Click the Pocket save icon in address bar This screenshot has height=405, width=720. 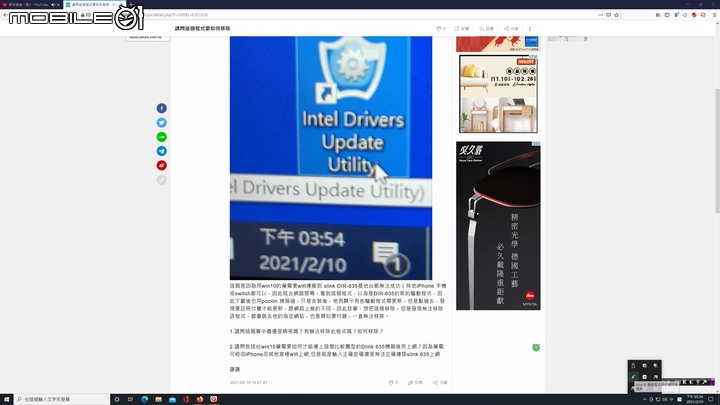pyautogui.click(x=608, y=15)
